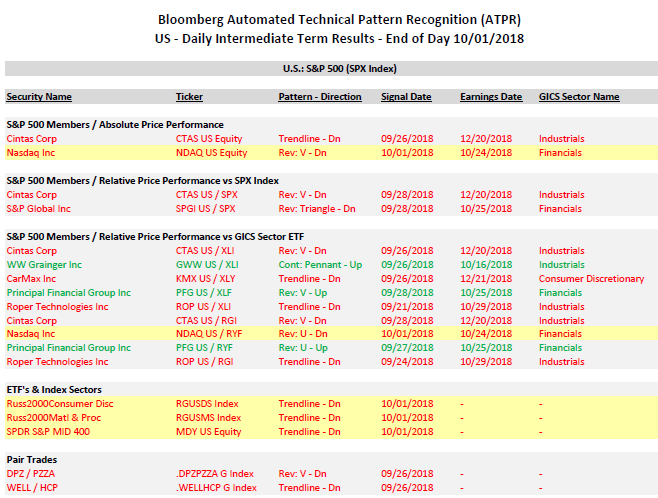Select the KMX US / XLY ticker

(x=206, y=279)
